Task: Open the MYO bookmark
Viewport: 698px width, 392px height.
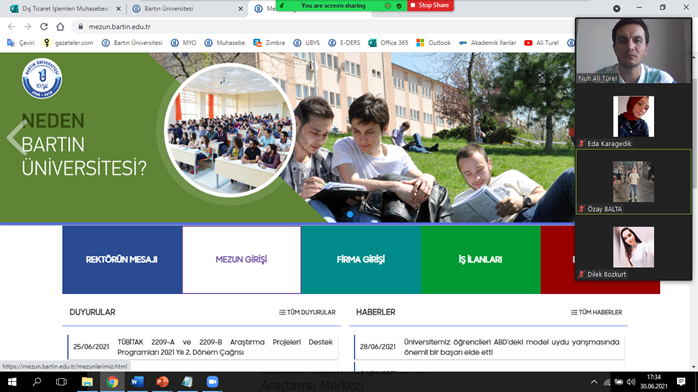Action: click(x=183, y=43)
